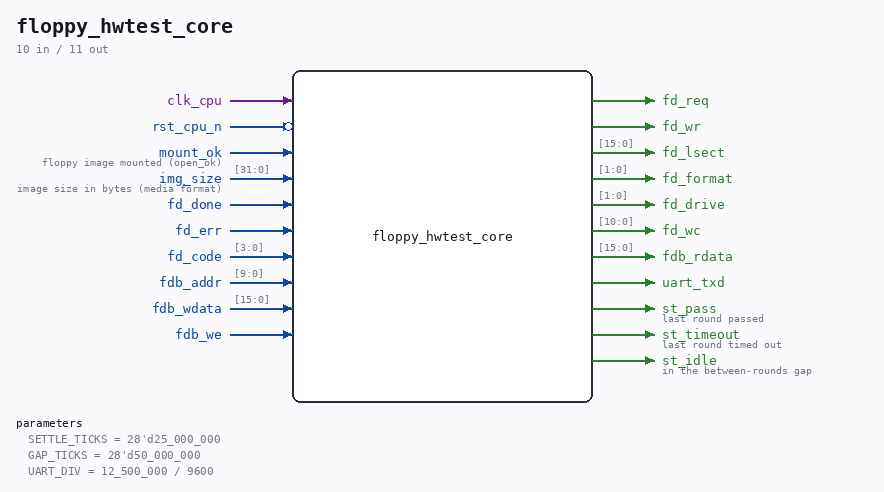
Task: Select the fdb_rdata output port label
Action: (697, 256)
